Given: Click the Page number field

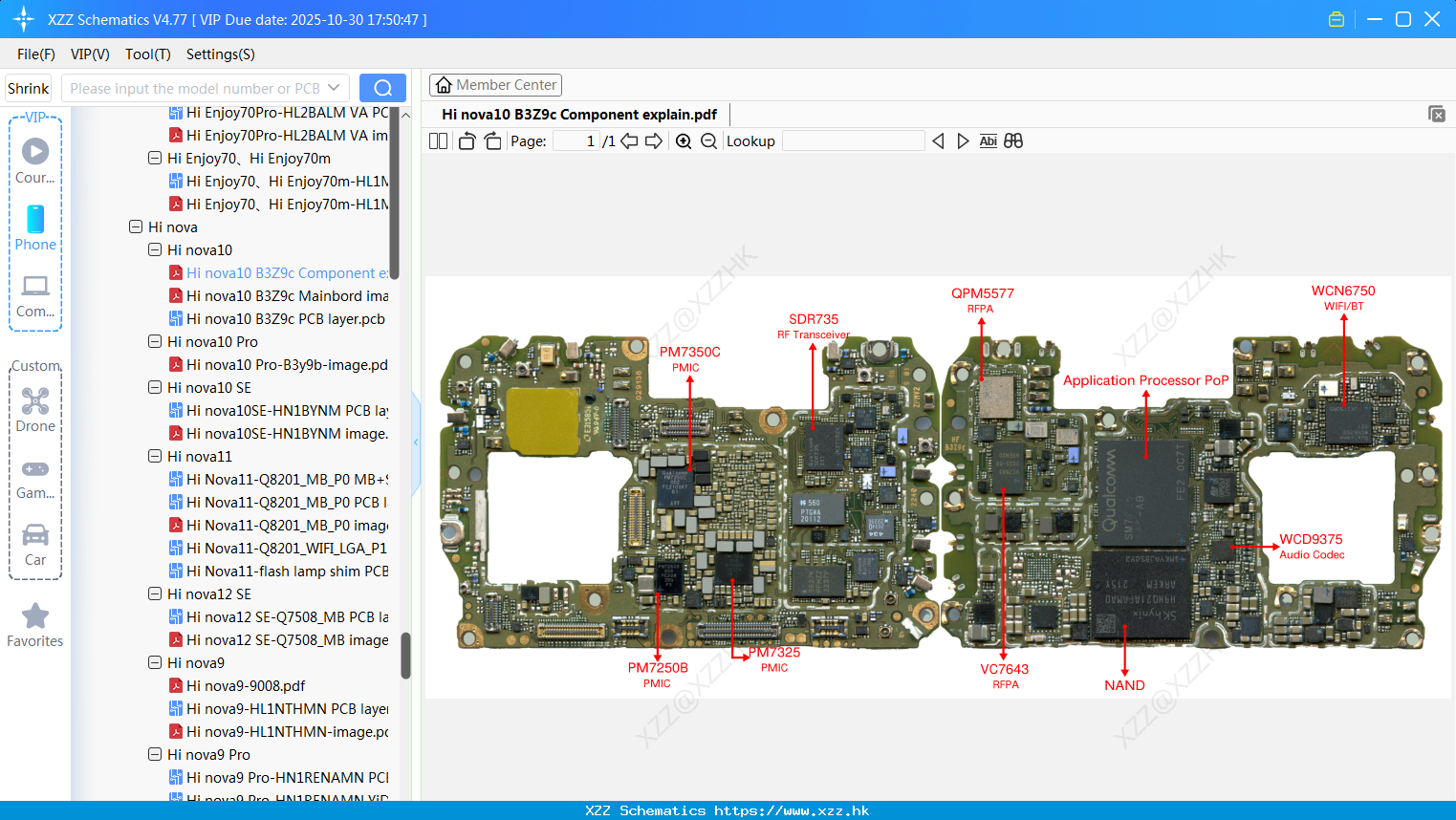Looking at the screenshot, I should [576, 141].
